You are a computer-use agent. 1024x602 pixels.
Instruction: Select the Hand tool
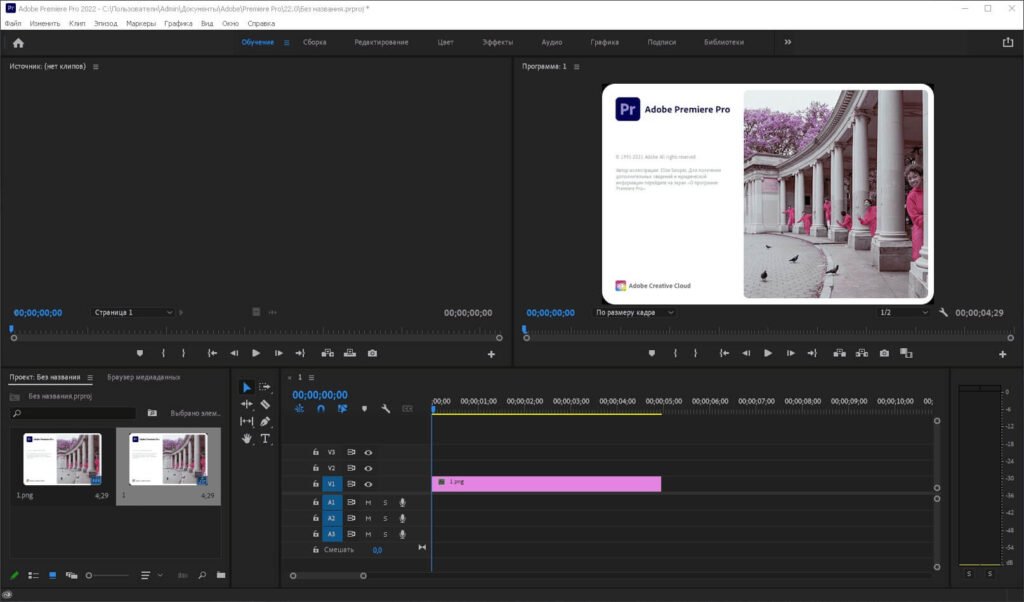246,439
